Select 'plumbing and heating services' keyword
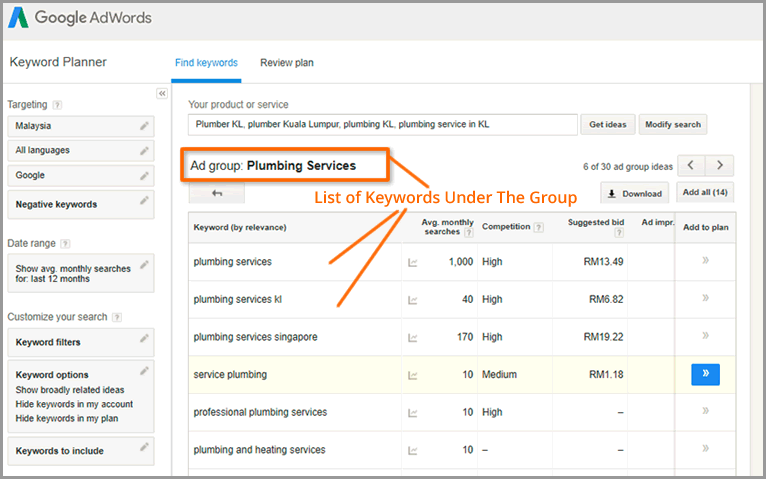The height and width of the screenshot is (479, 766). (x=259, y=450)
